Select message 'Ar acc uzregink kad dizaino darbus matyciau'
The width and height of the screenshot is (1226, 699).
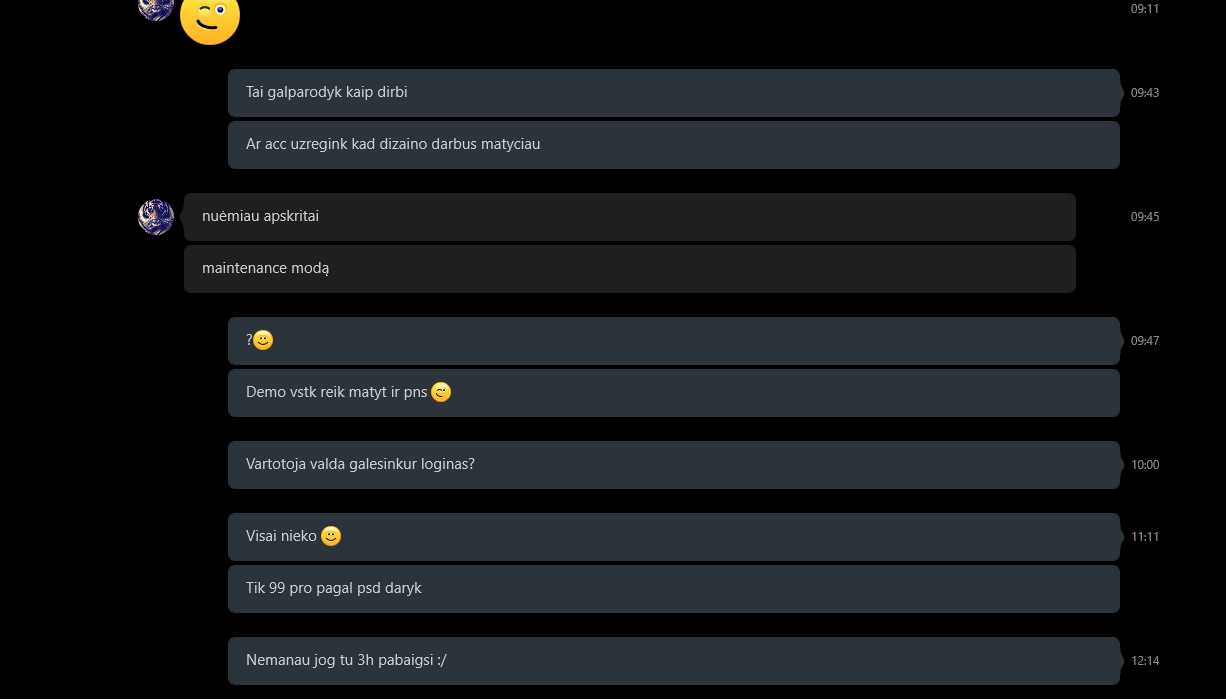[x=674, y=145]
